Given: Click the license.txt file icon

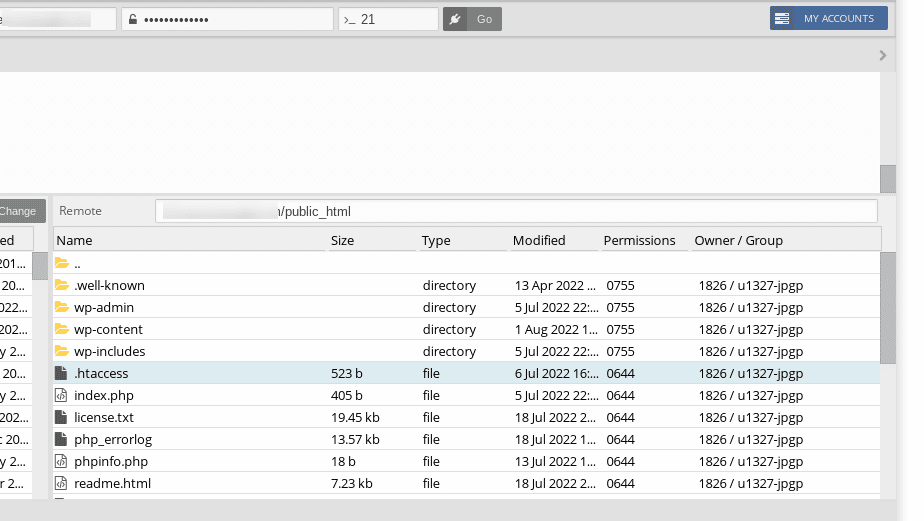Looking at the screenshot, I should [x=61, y=417].
